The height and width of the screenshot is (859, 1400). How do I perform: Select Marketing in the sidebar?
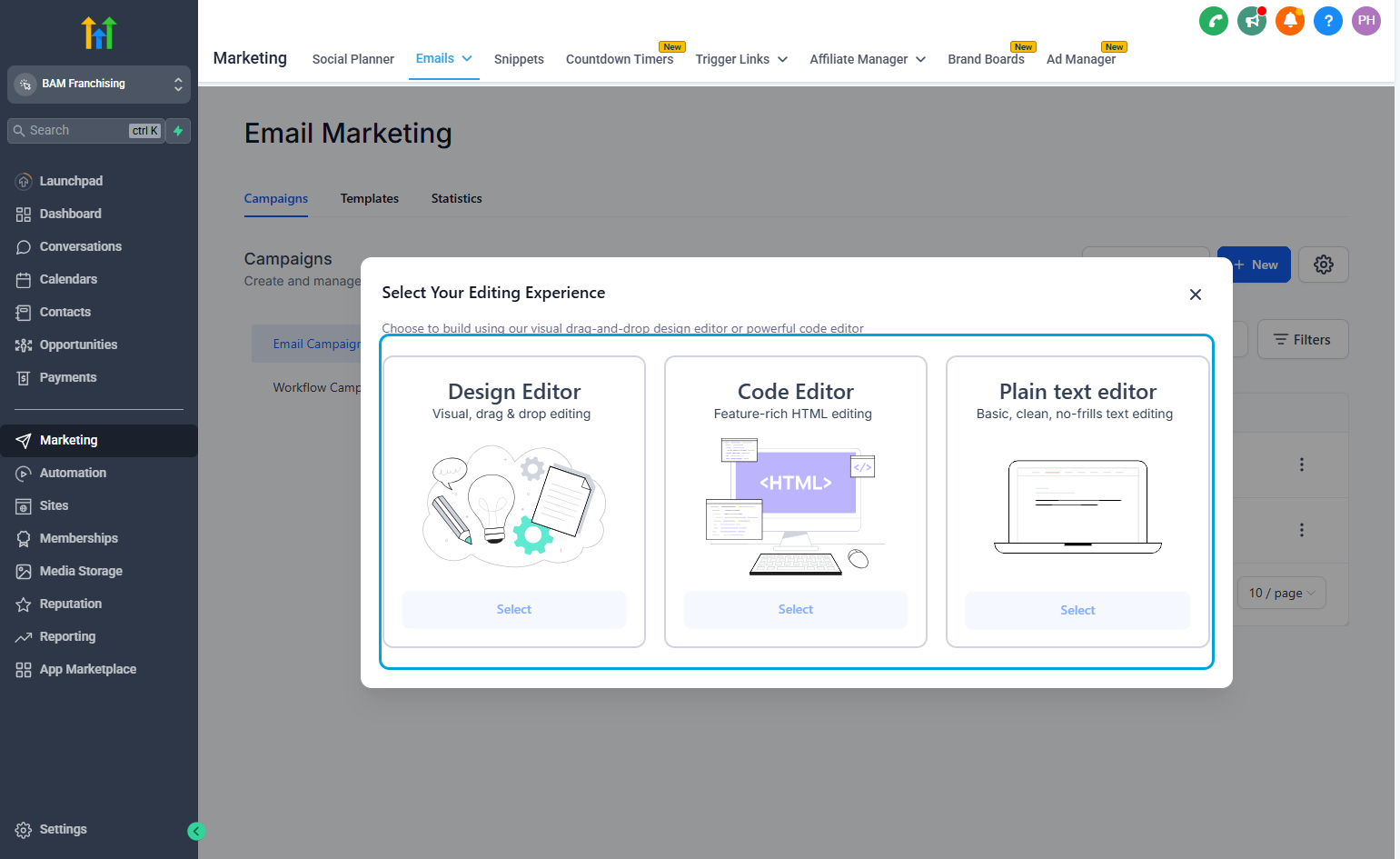pyautogui.click(x=99, y=440)
